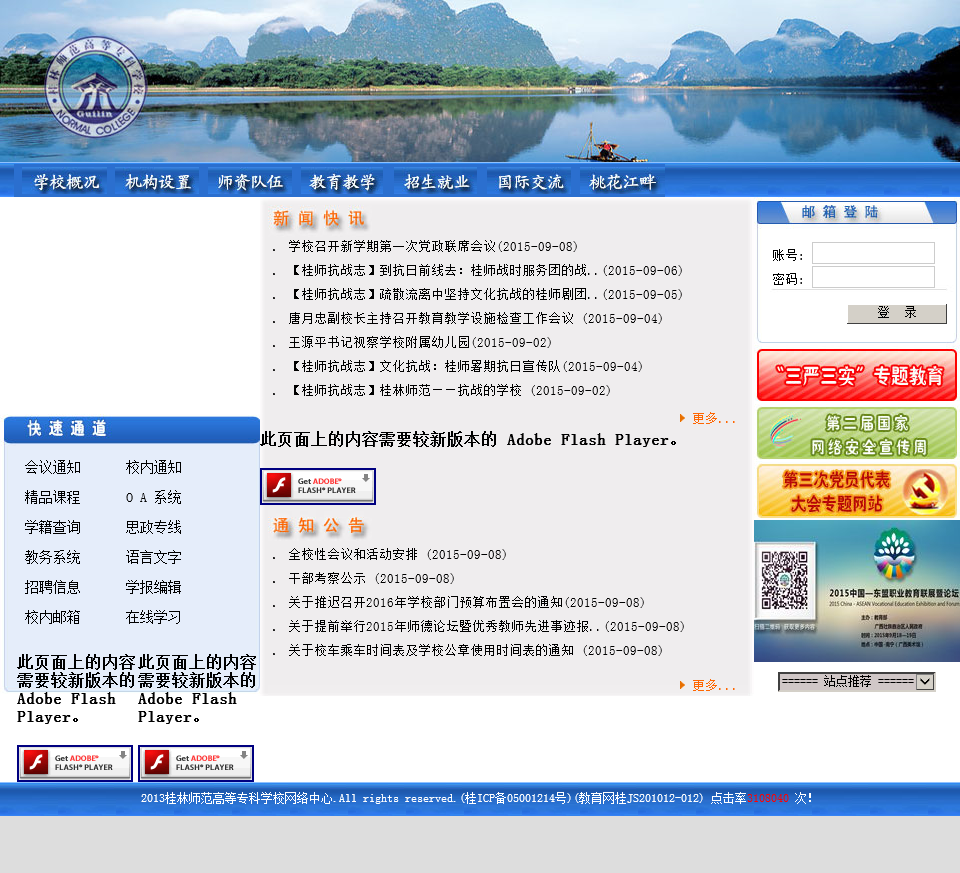Click the second bottom Get Adobe Flash Player badge
Screen dimensions: 960x873
click(196, 763)
